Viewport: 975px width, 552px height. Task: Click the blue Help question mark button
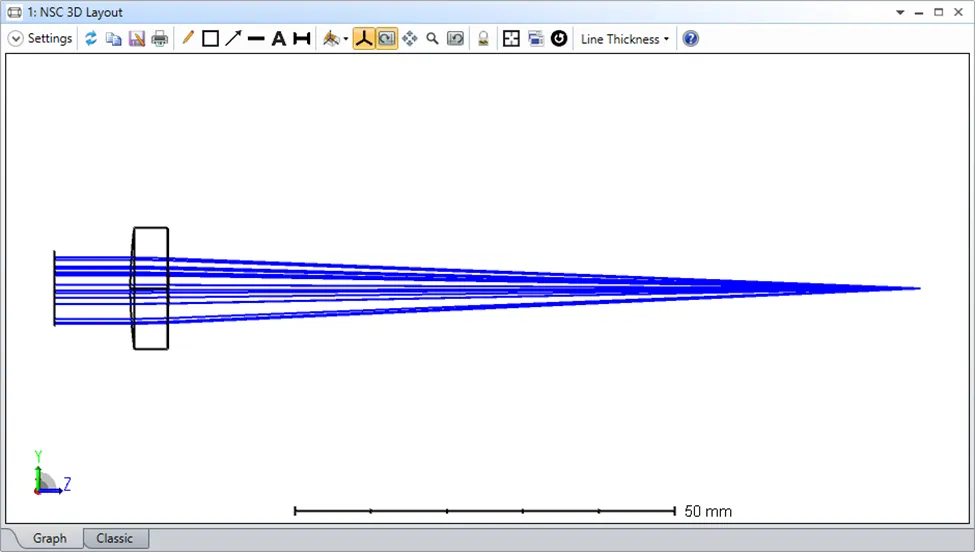(690, 39)
